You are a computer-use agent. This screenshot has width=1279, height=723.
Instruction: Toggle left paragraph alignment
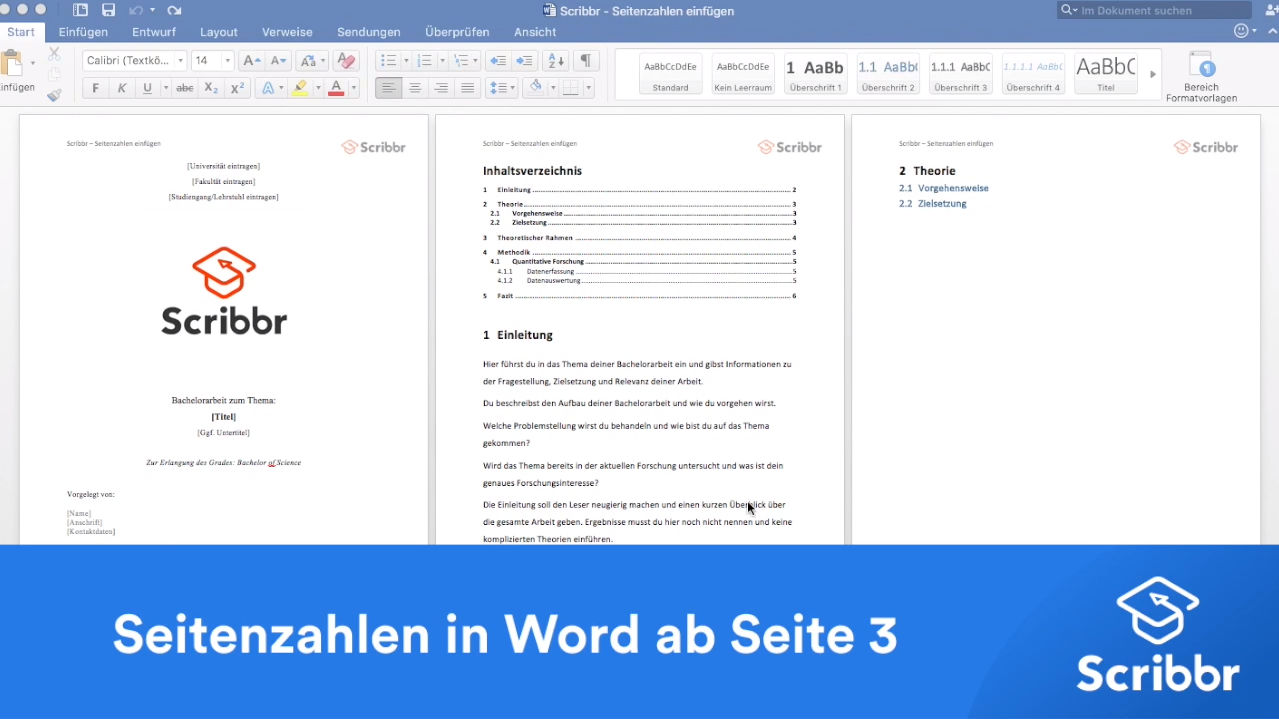point(389,88)
